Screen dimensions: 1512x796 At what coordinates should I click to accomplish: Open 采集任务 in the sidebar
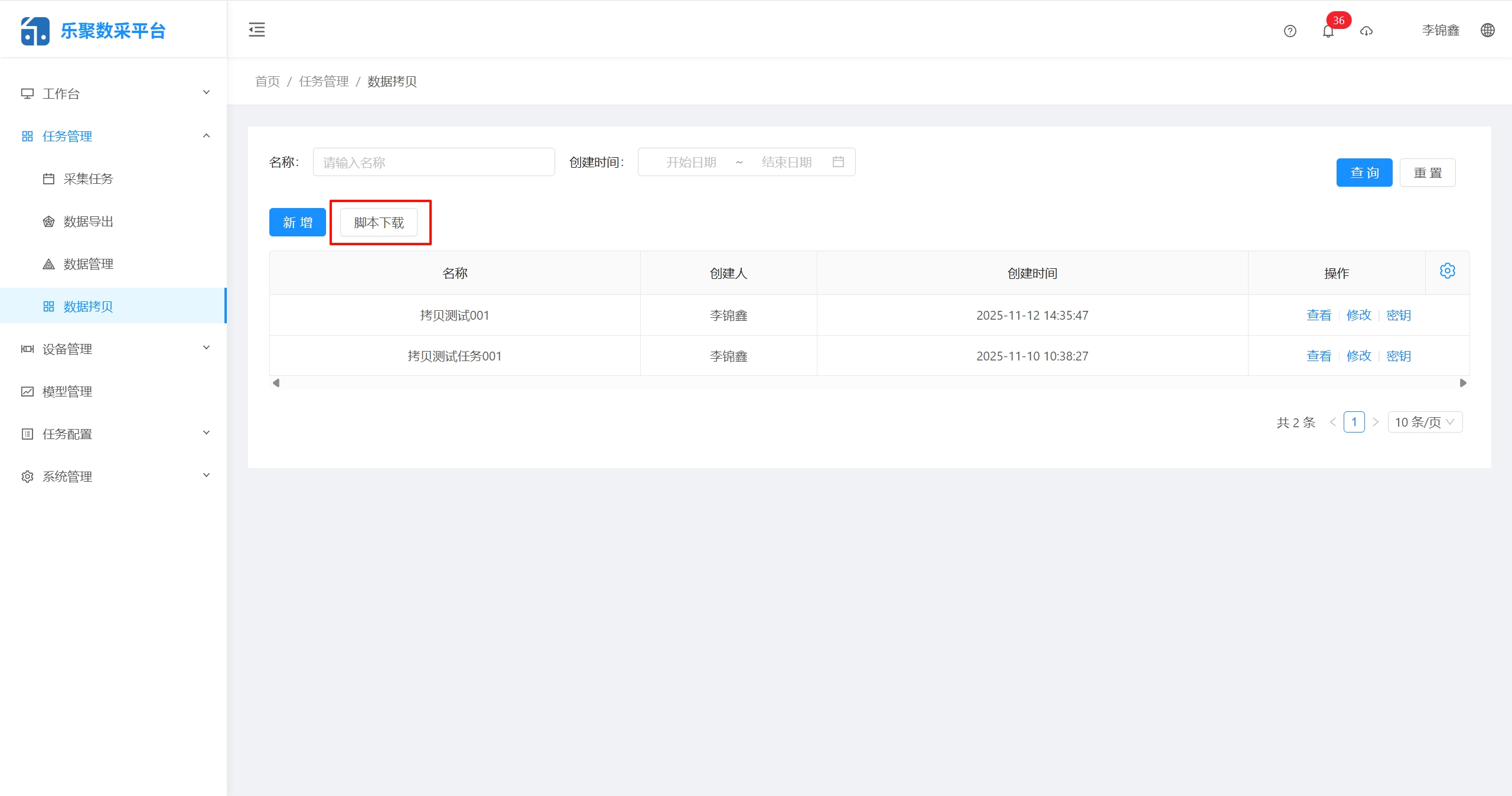click(88, 178)
